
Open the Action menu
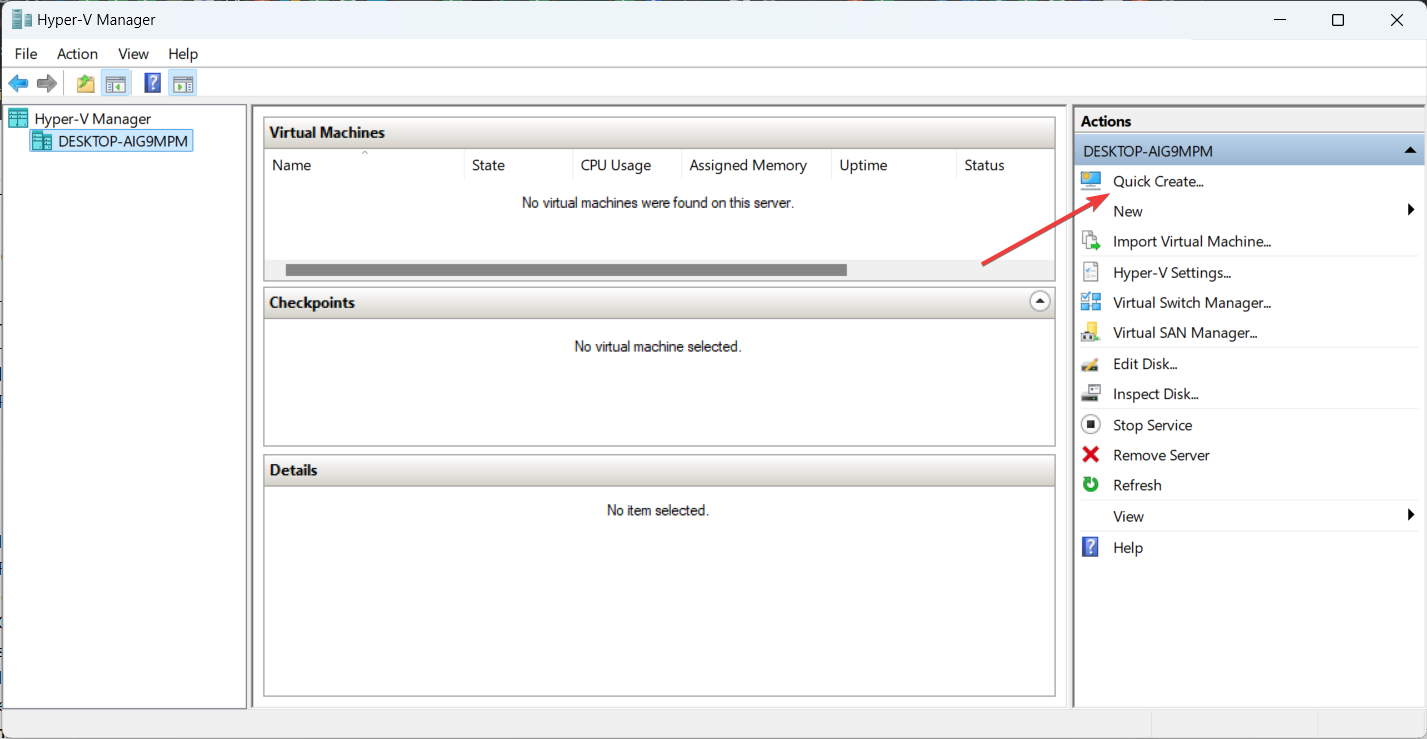point(77,54)
